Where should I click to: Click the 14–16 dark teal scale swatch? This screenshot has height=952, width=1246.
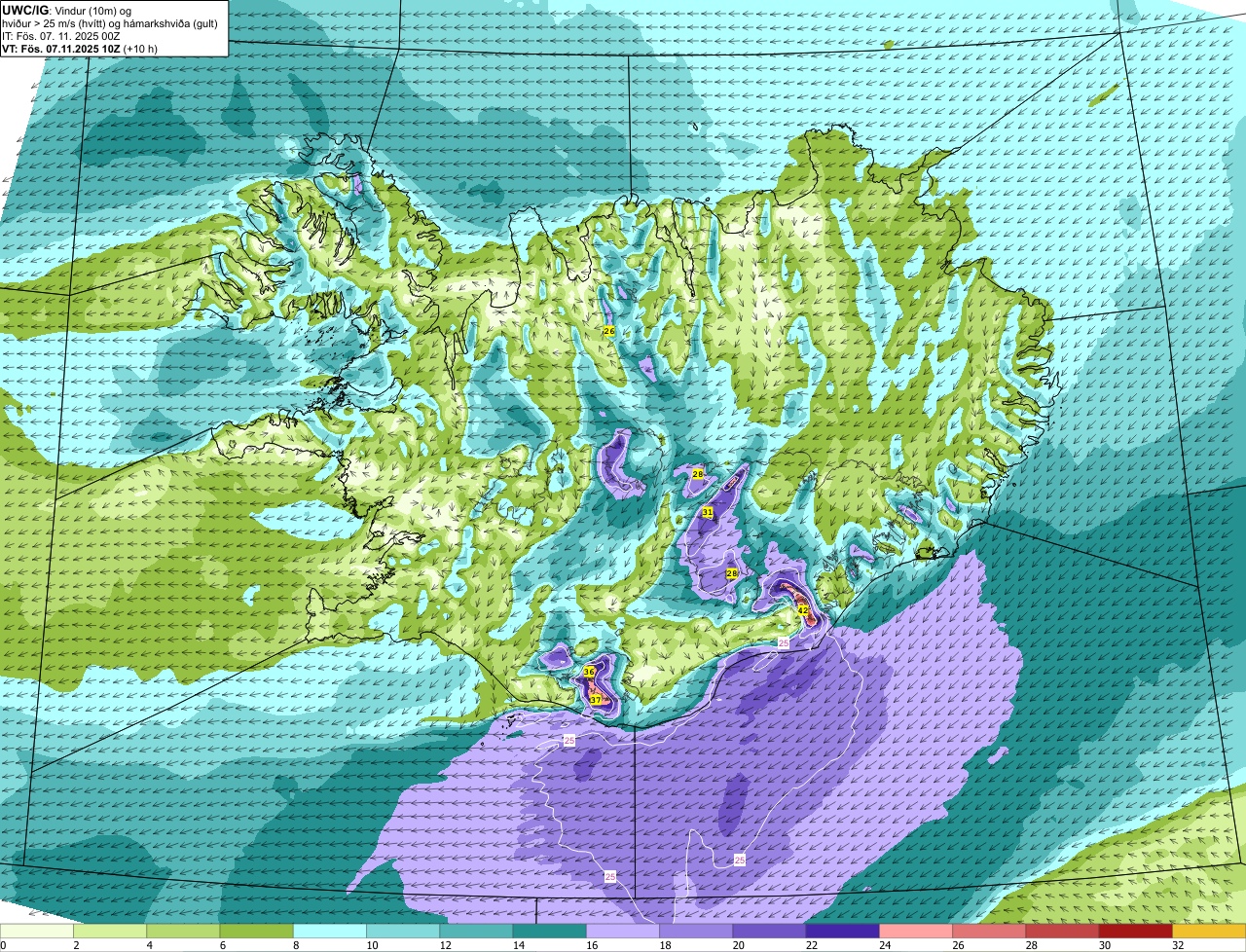[x=550, y=931]
